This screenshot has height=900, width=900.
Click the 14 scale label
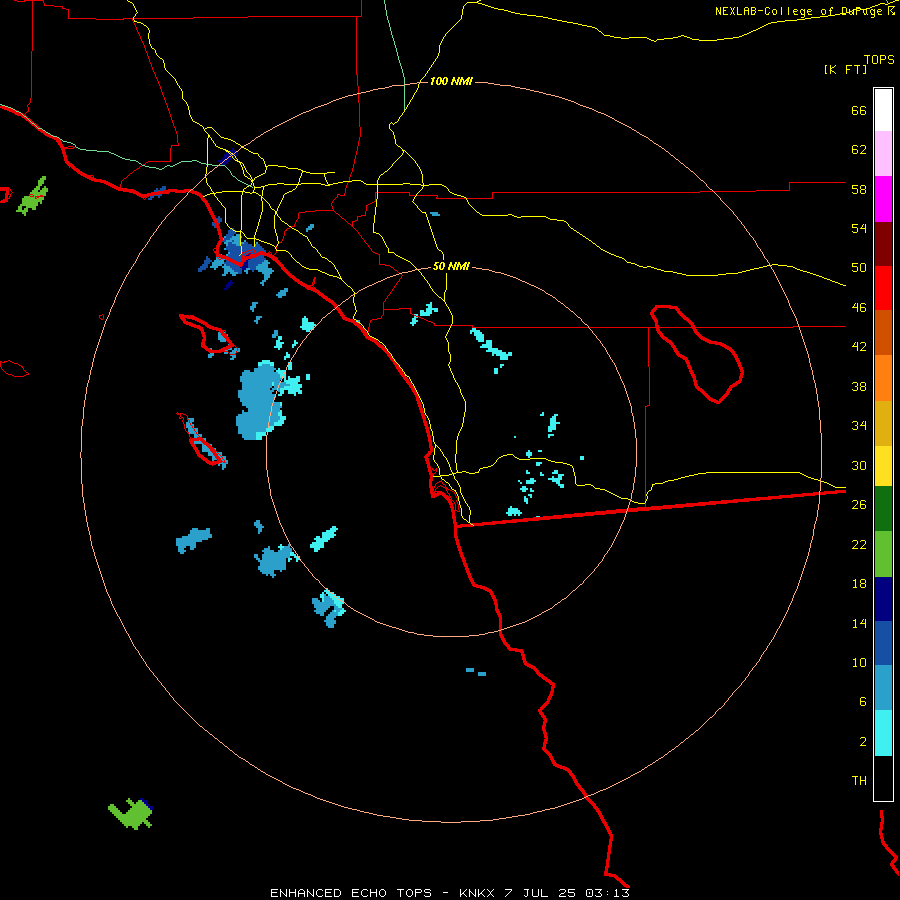point(859,623)
